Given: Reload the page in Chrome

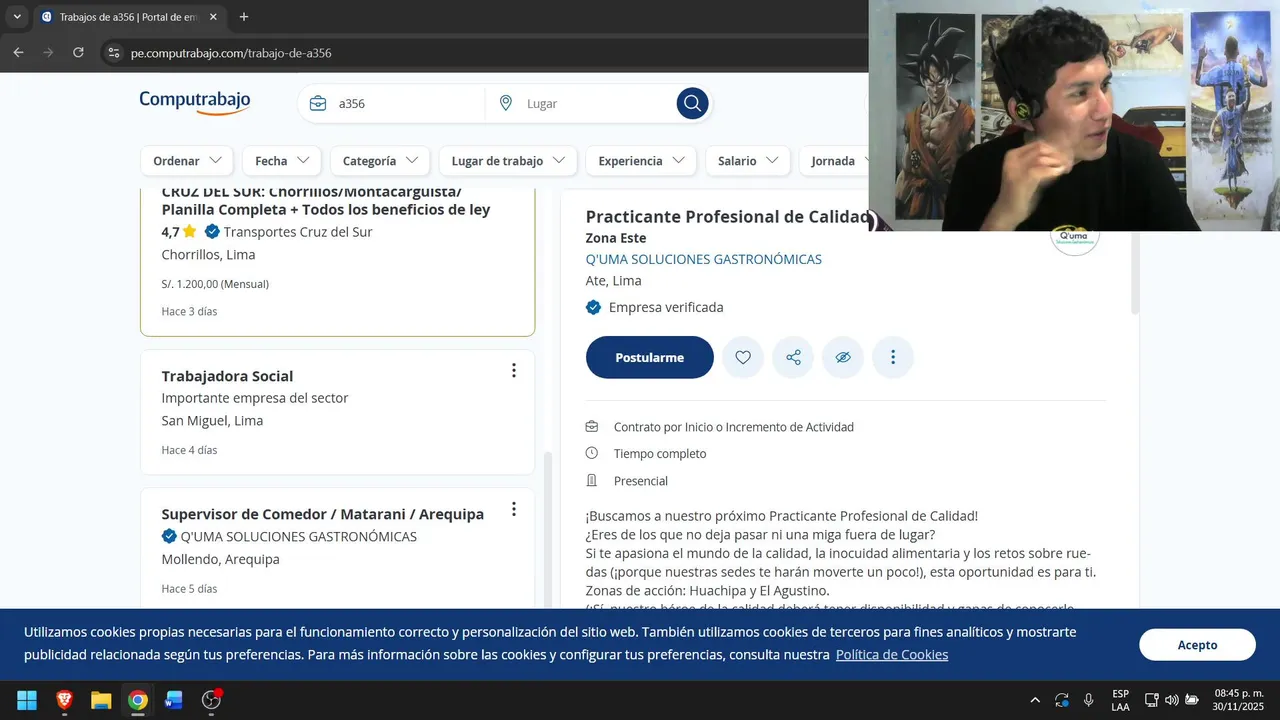Looking at the screenshot, I should tap(78, 52).
